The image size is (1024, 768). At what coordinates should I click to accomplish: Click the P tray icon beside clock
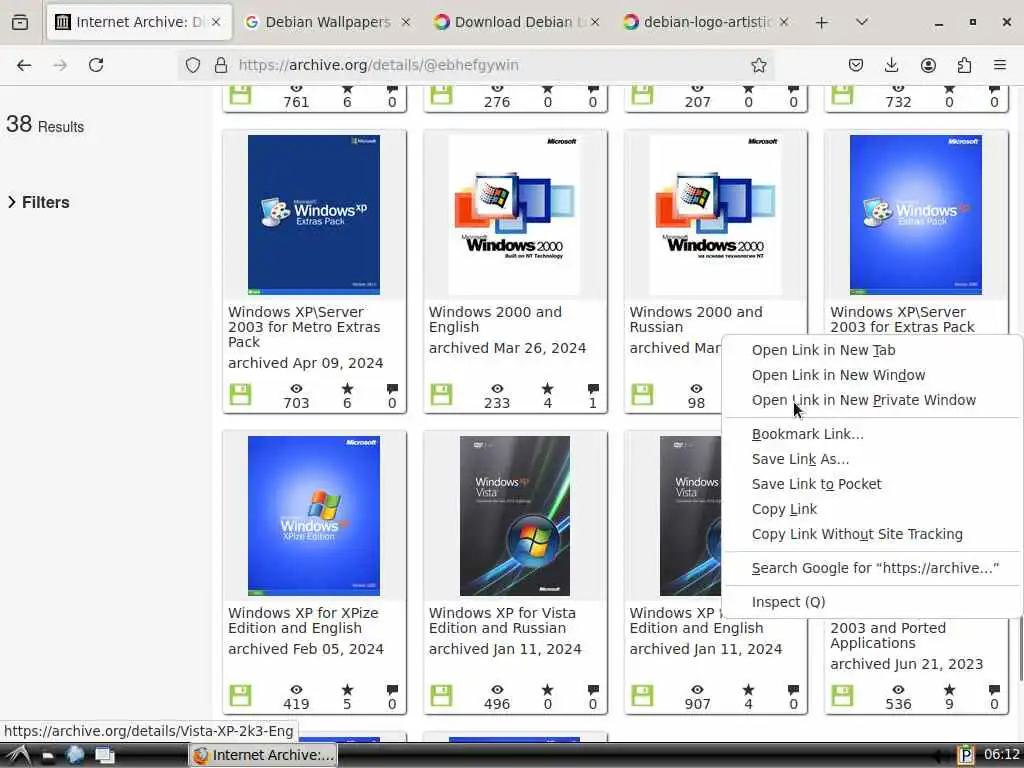click(965, 755)
